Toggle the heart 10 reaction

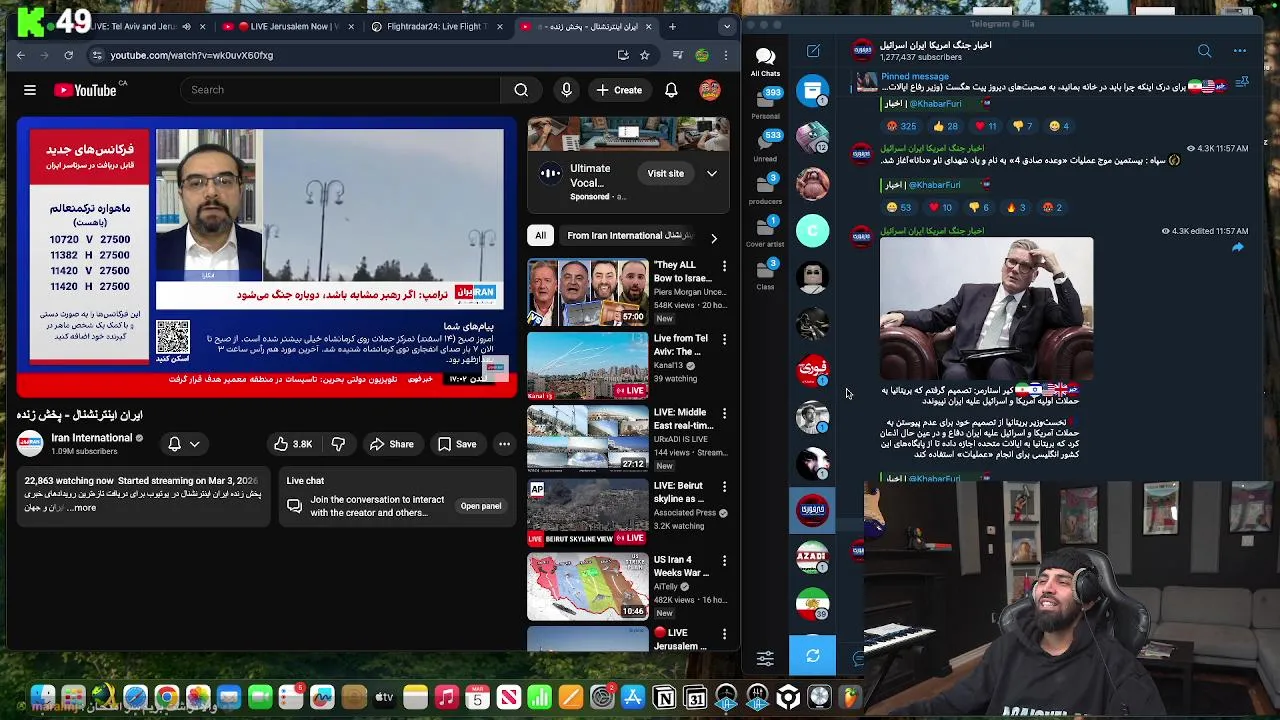tap(940, 207)
